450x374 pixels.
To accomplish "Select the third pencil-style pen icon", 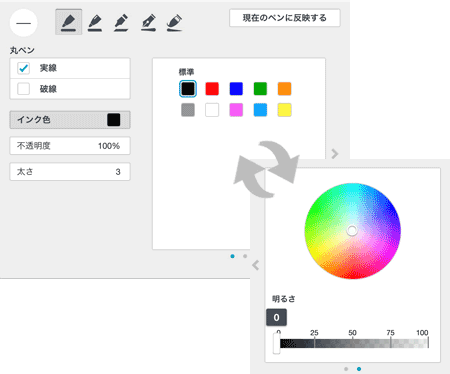I will pyautogui.click(x=121, y=23).
